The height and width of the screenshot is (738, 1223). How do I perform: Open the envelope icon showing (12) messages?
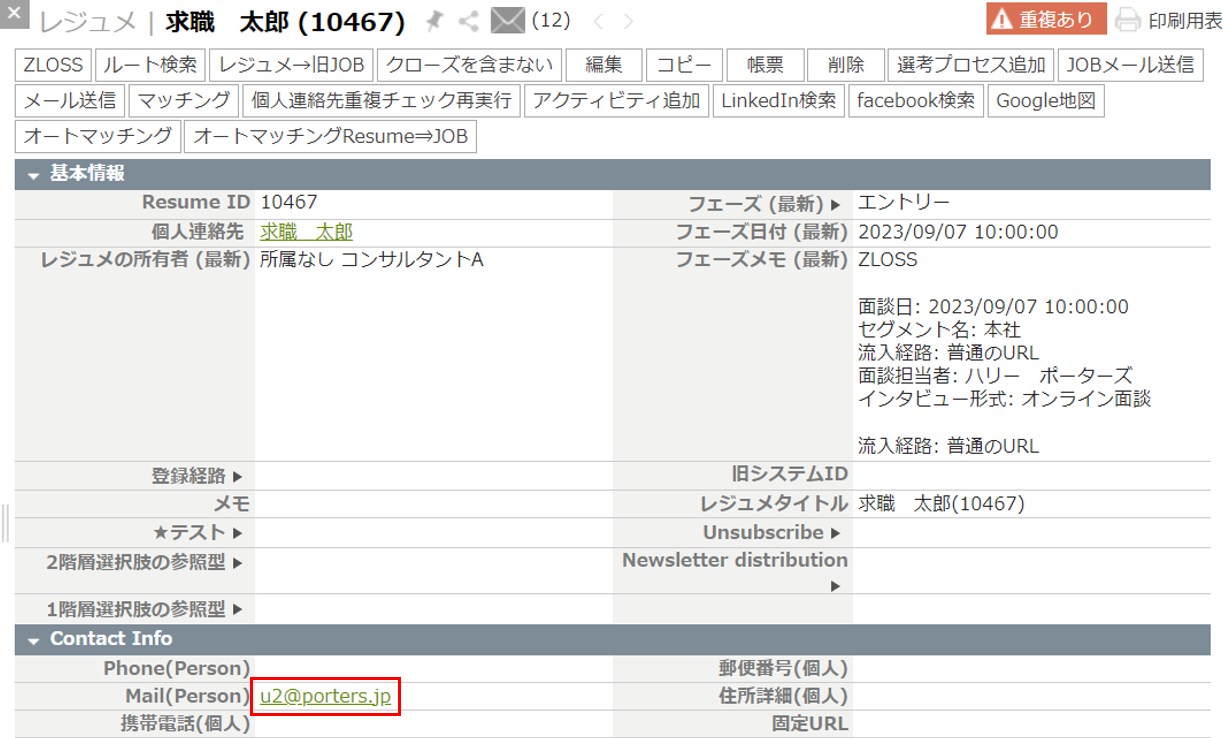[508, 20]
